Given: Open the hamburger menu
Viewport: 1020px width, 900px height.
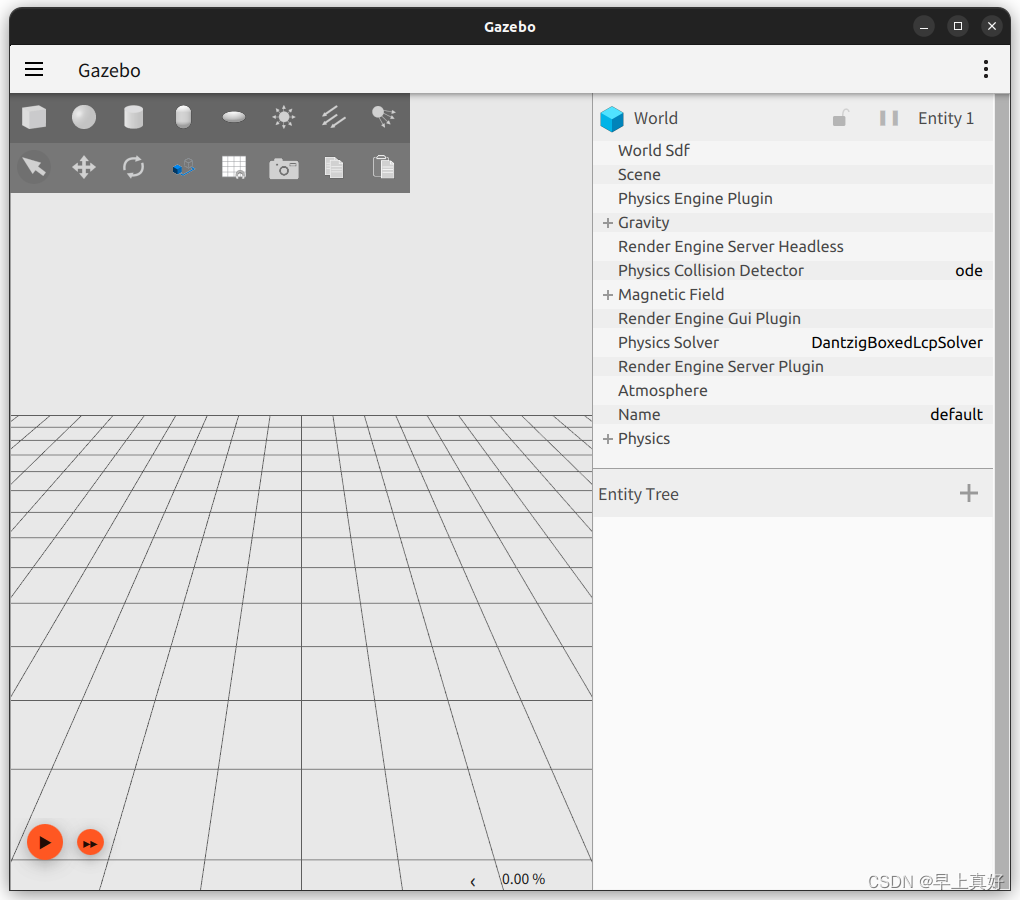Looking at the screenshot, I should pyautogui.click(x=34, y=70).
